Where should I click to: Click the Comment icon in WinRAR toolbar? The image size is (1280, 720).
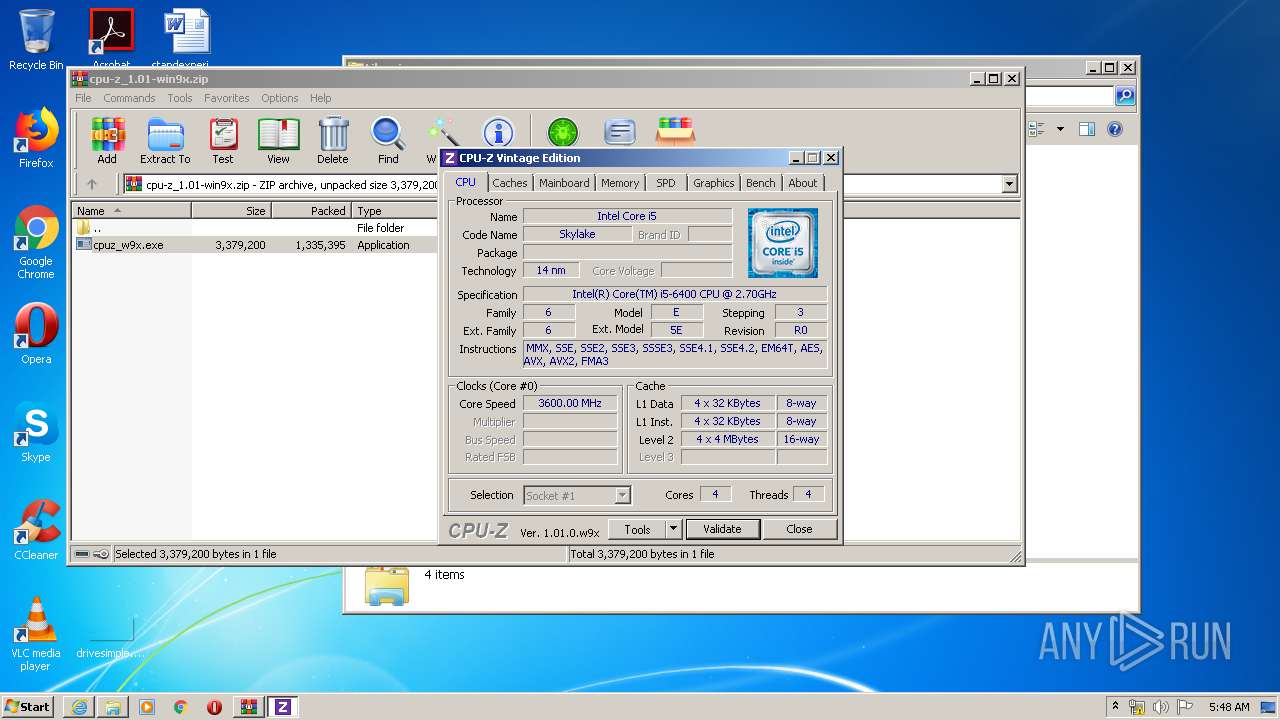pyautogui.click(x=620, y=132)
